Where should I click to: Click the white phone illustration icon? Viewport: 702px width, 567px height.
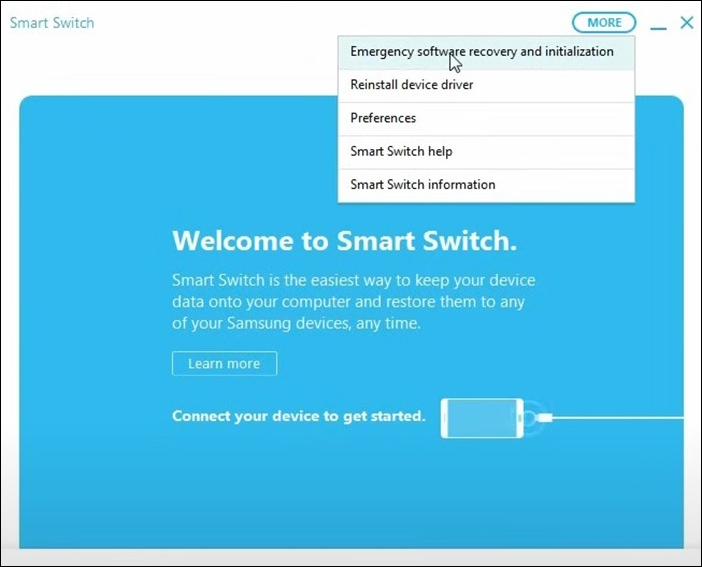[481, 417]
